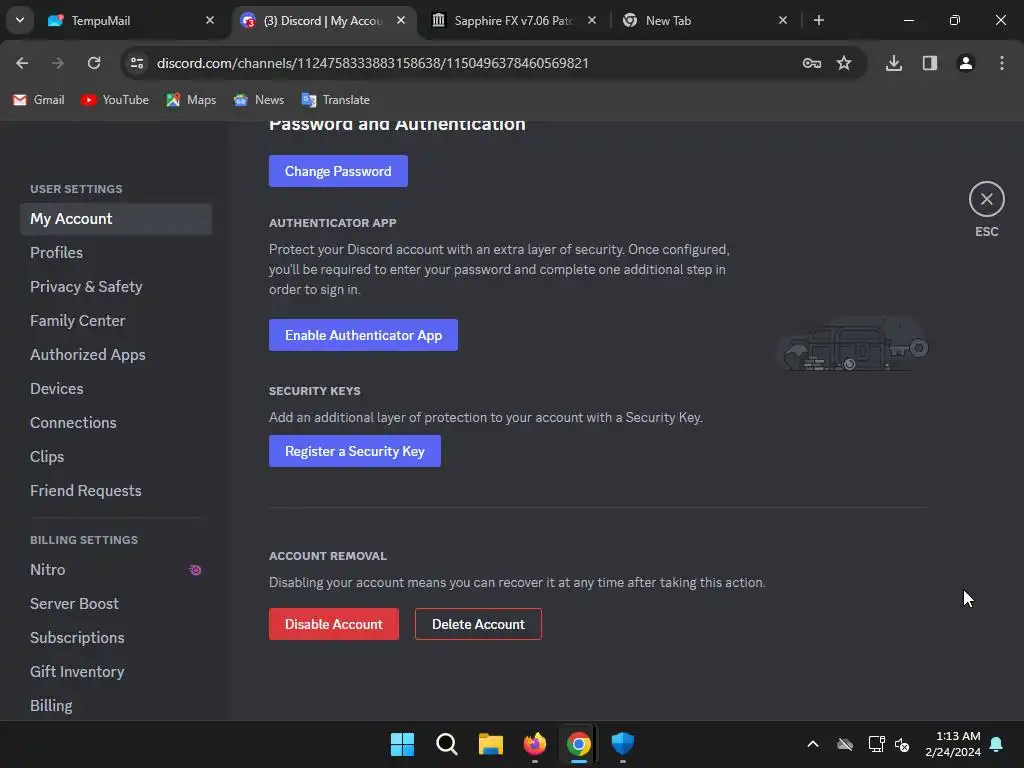The height and width of the screenshot is (768, 1024).
Task: Open Profiles settings
Action: (116, 253)
